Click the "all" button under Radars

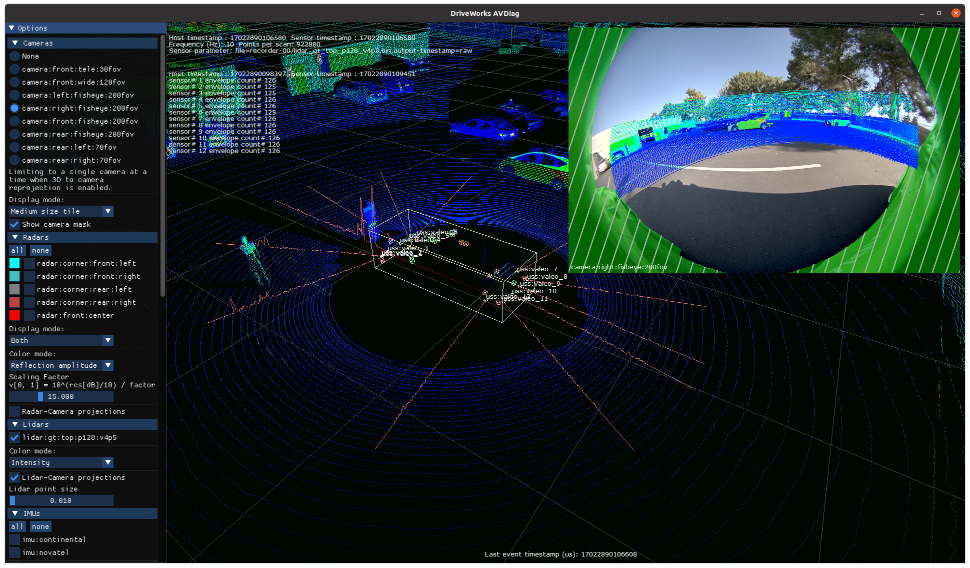pos(17,250)
